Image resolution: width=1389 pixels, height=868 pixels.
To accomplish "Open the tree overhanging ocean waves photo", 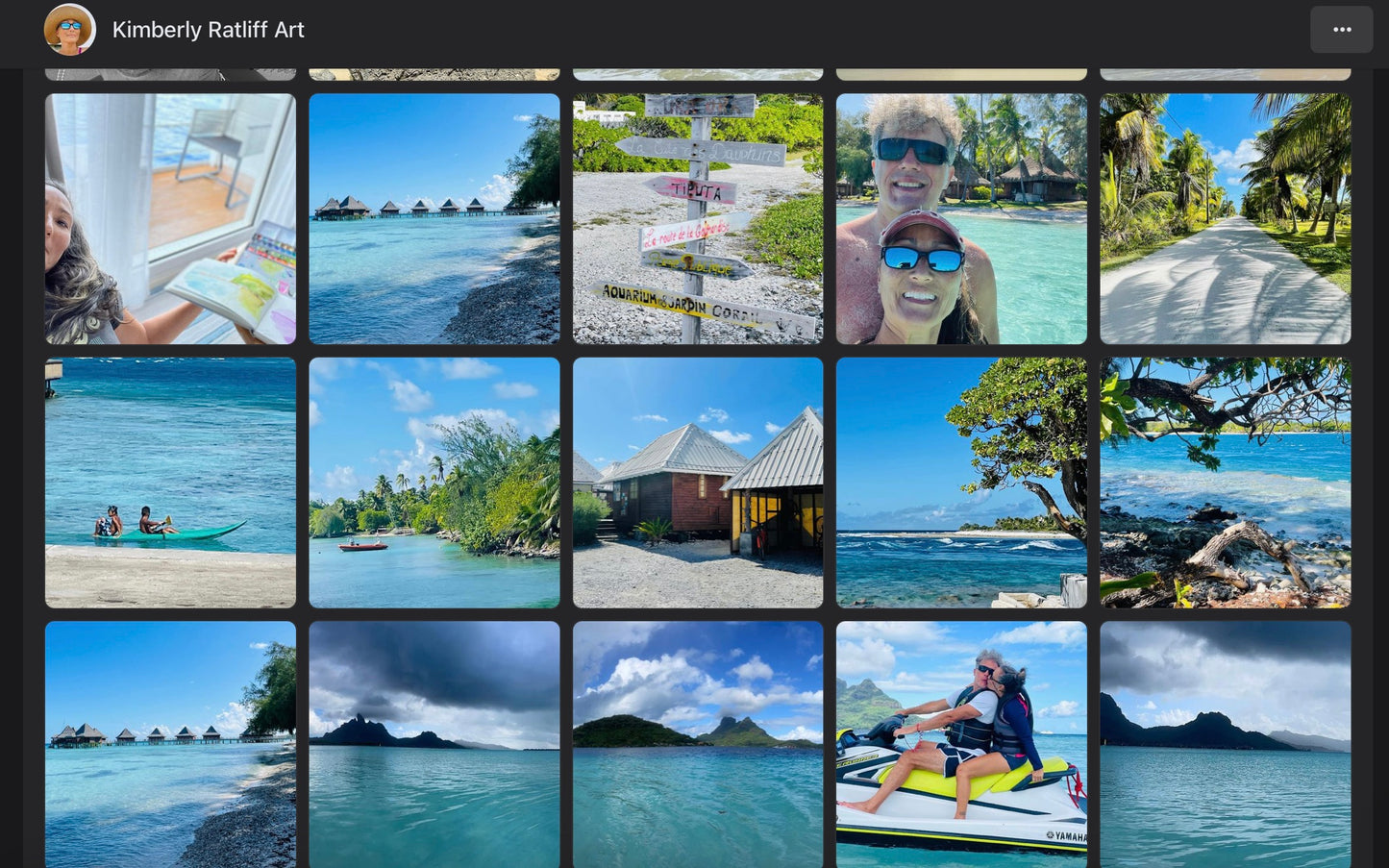I will point(961,483).
